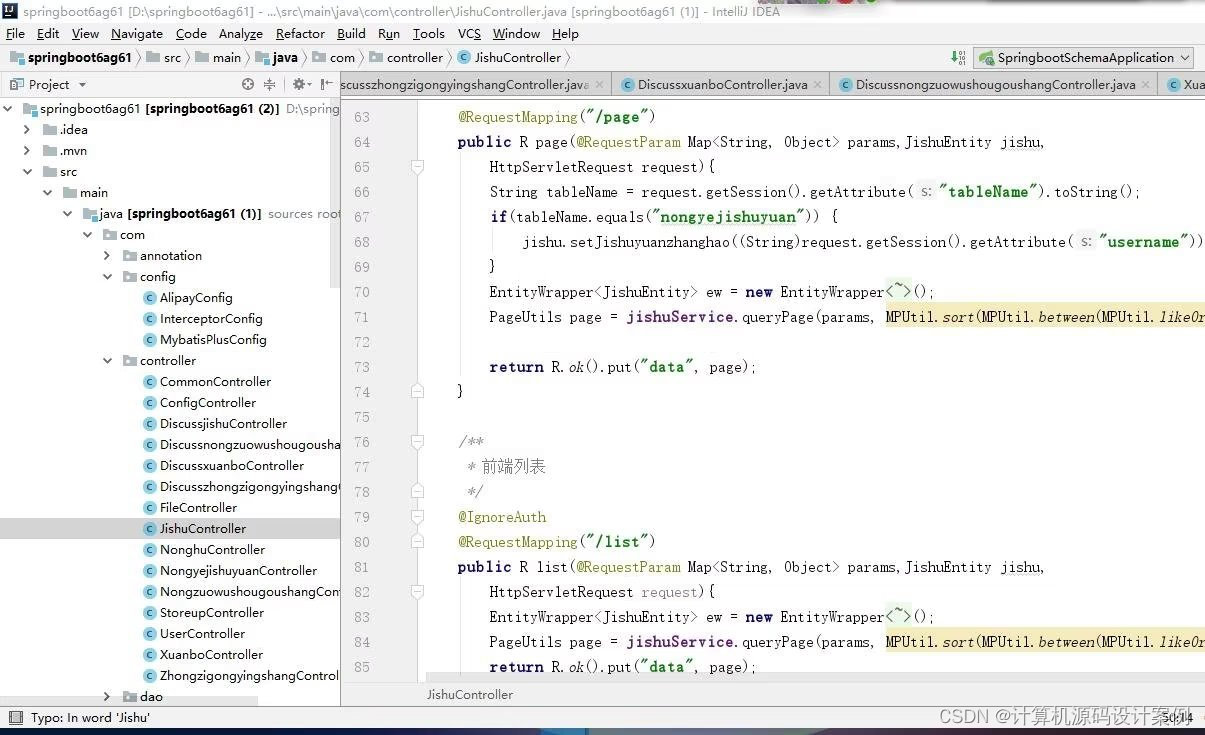Viewport: 1205px width, 735px height.
Task: Click the hide Project panel icon
Action: tap(323, 84)
